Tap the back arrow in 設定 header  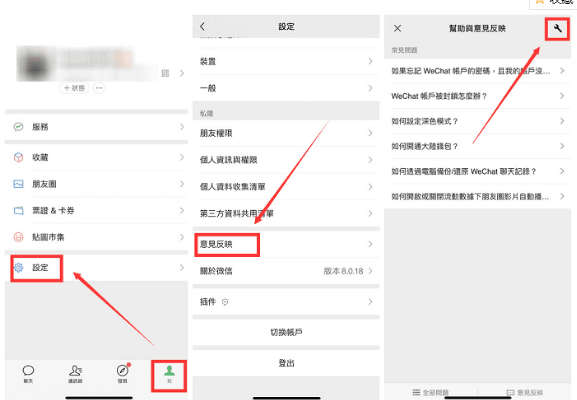(202, 26)
